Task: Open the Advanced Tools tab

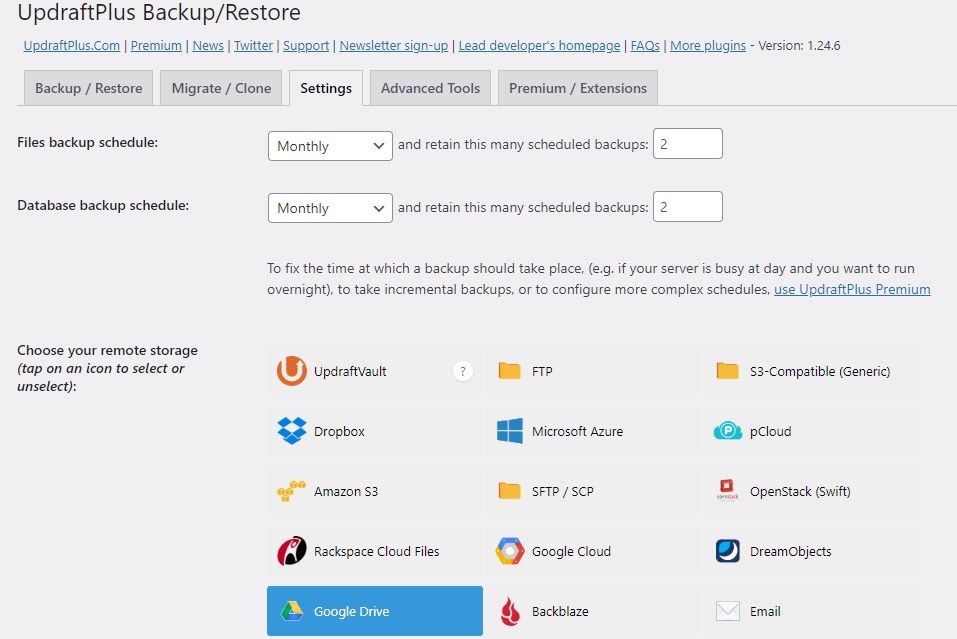Action: 430,88
